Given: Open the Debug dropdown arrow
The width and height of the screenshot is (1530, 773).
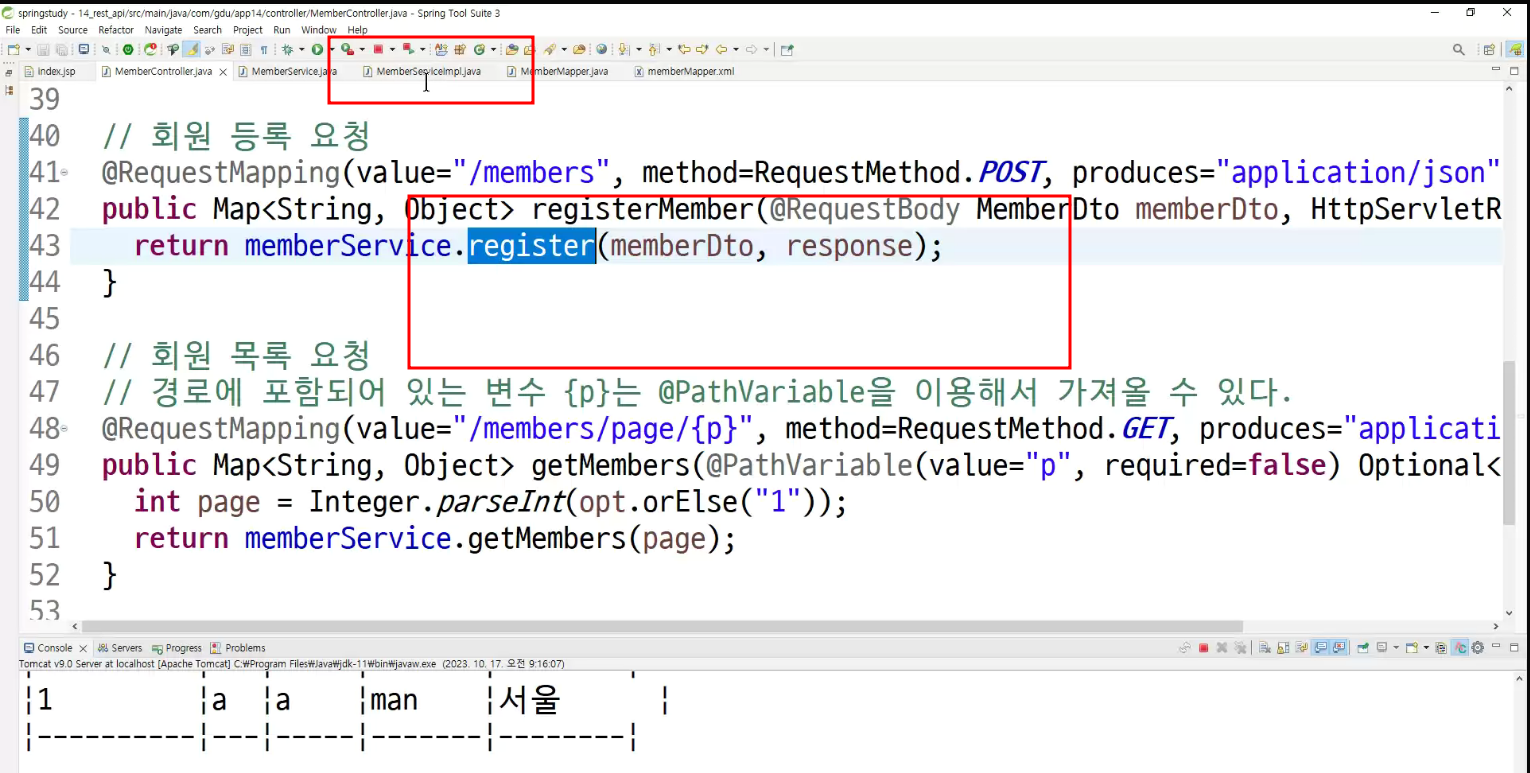Looking at the screenshot, I should (302, 49).
